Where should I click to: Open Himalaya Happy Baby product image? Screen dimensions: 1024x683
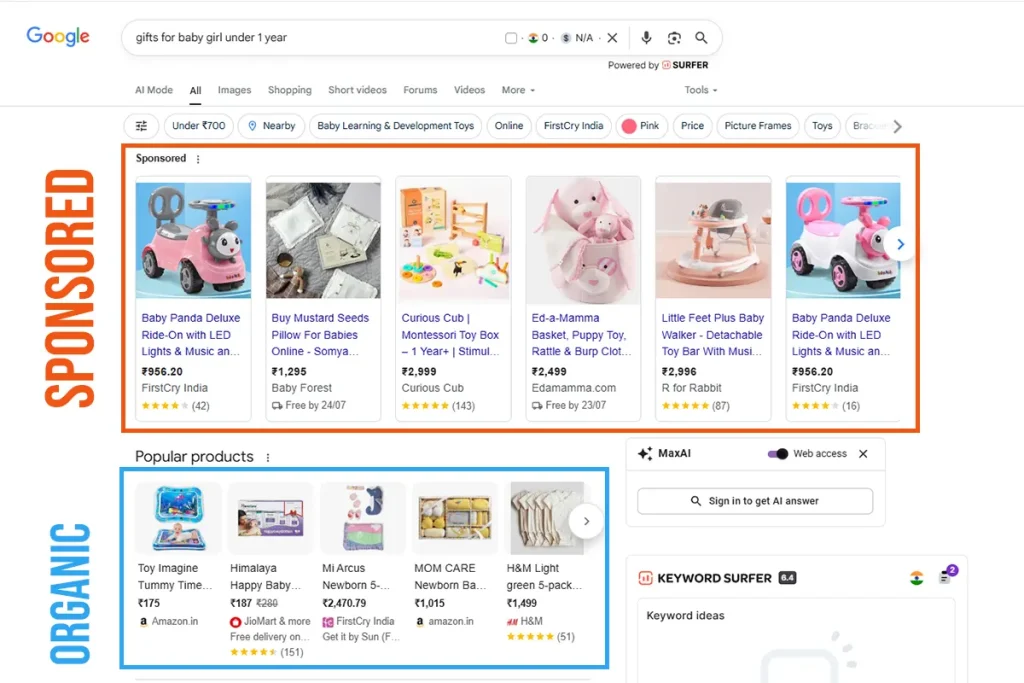point(270,518)
